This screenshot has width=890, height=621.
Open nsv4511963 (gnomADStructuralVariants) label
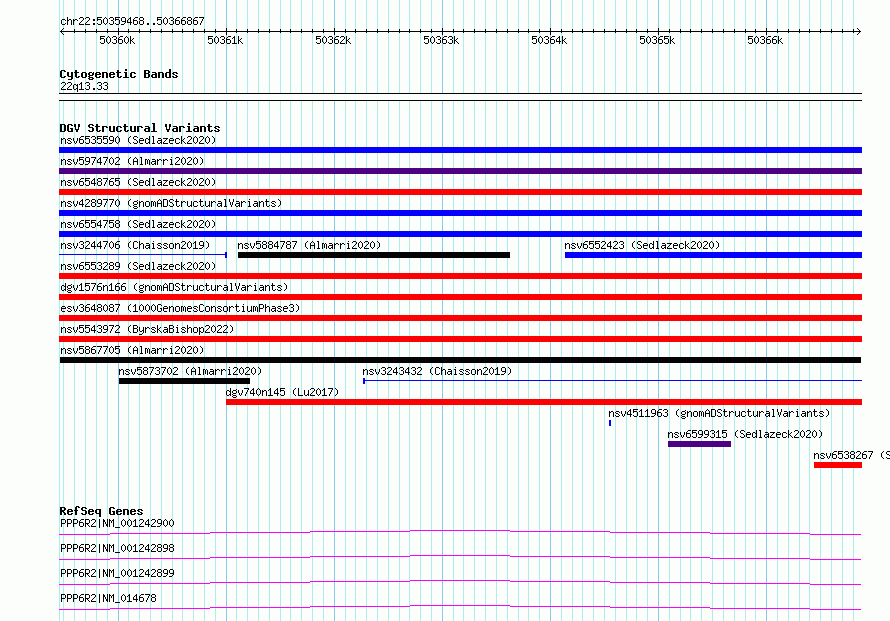coord(719,413)
